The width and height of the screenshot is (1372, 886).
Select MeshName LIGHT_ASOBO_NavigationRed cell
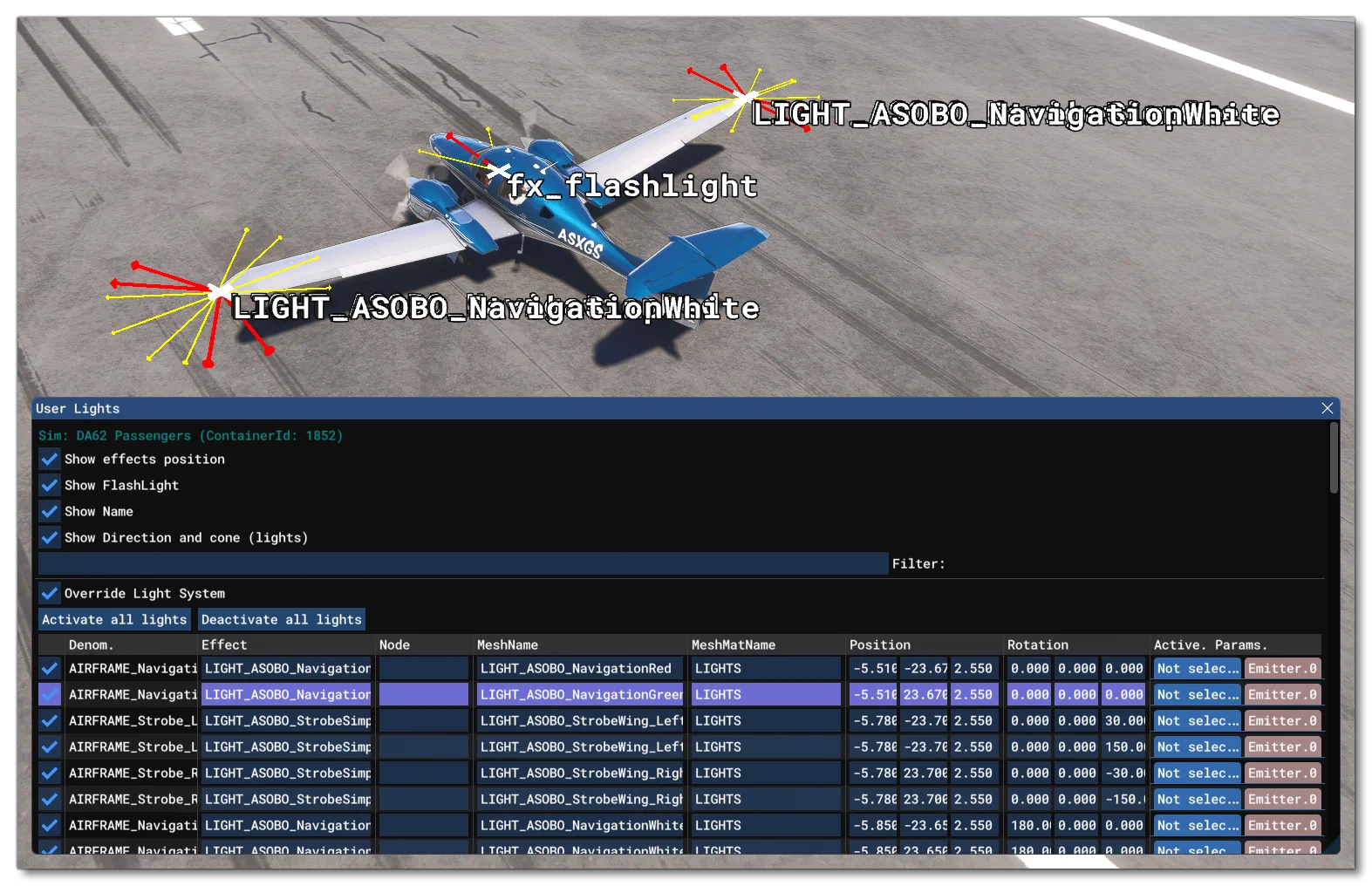(580, 668)
